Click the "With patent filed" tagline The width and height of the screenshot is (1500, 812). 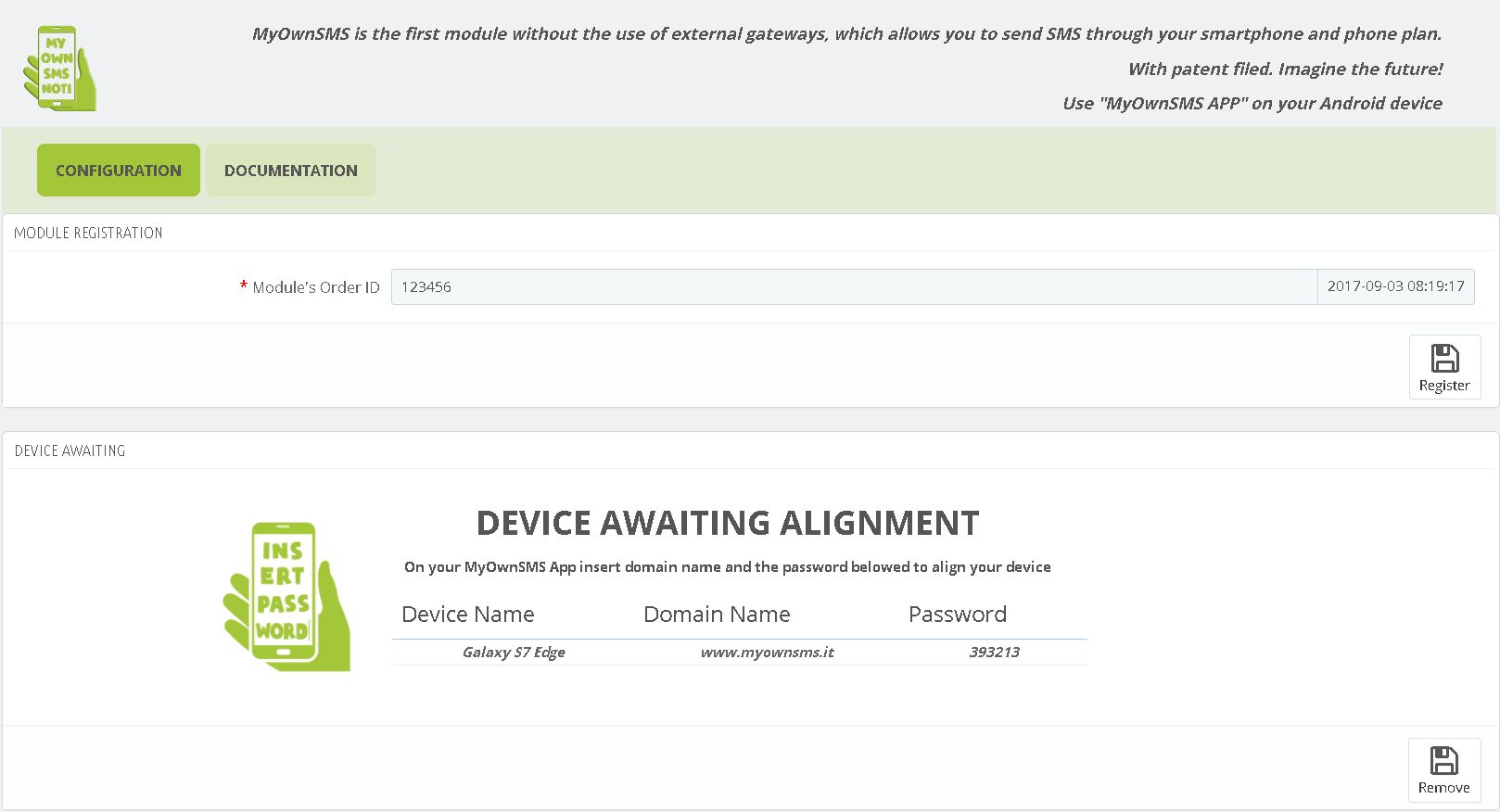(x=1284, y=70)
